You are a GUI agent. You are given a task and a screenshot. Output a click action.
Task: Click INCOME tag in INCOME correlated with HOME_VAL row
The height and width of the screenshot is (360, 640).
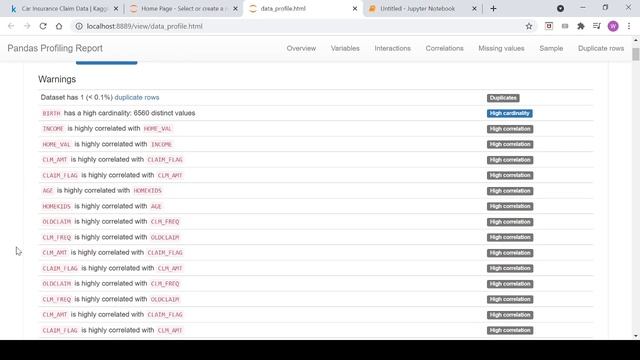53,129
